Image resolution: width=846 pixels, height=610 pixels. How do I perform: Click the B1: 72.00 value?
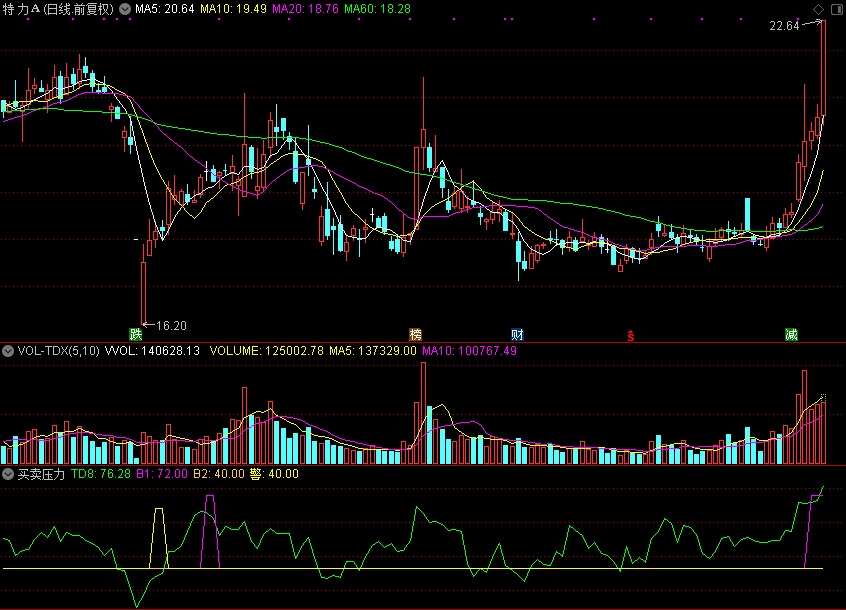pyautogui.click(x=162, y=474)
